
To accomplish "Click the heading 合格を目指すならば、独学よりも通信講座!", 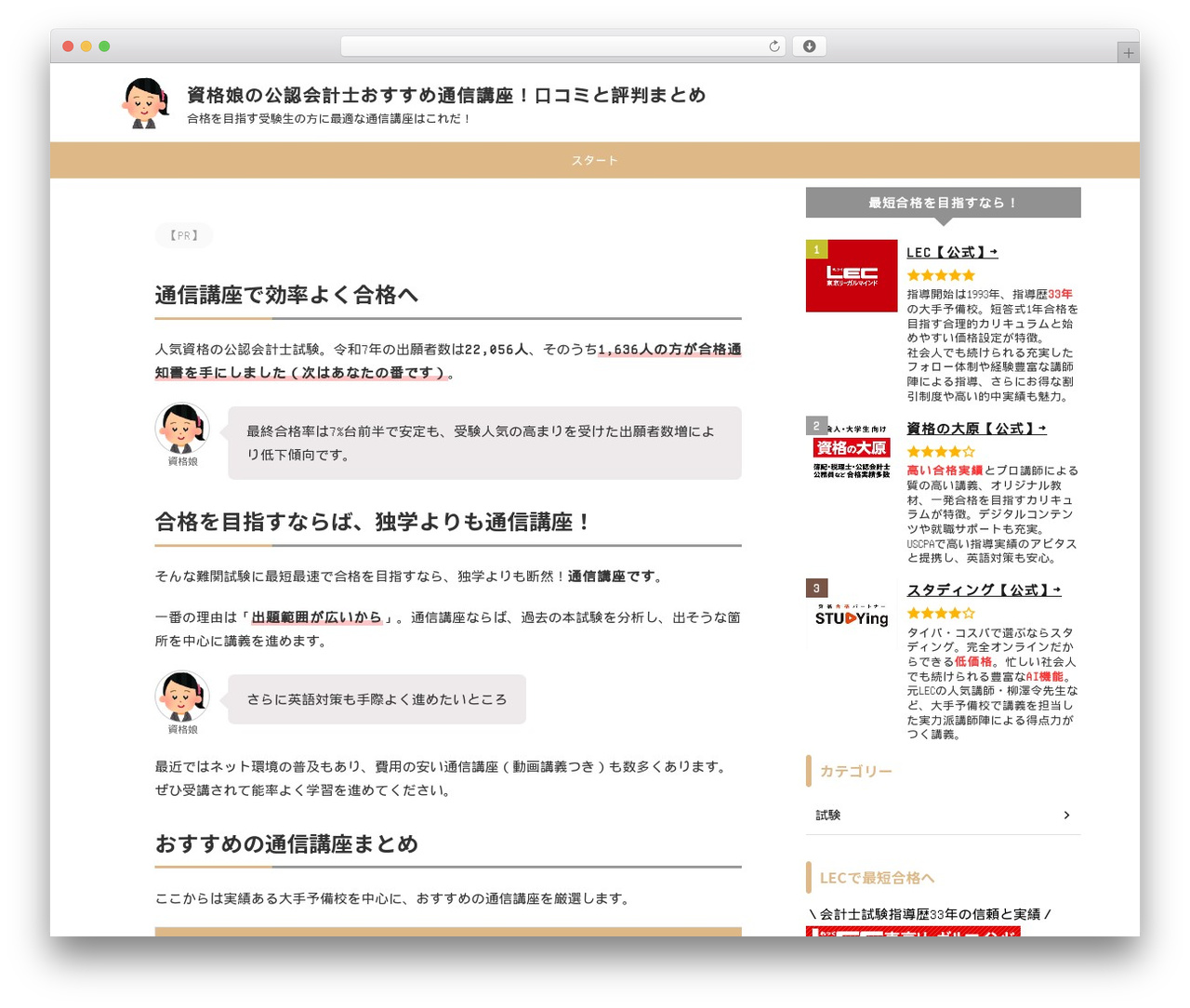I will (374, 523).
